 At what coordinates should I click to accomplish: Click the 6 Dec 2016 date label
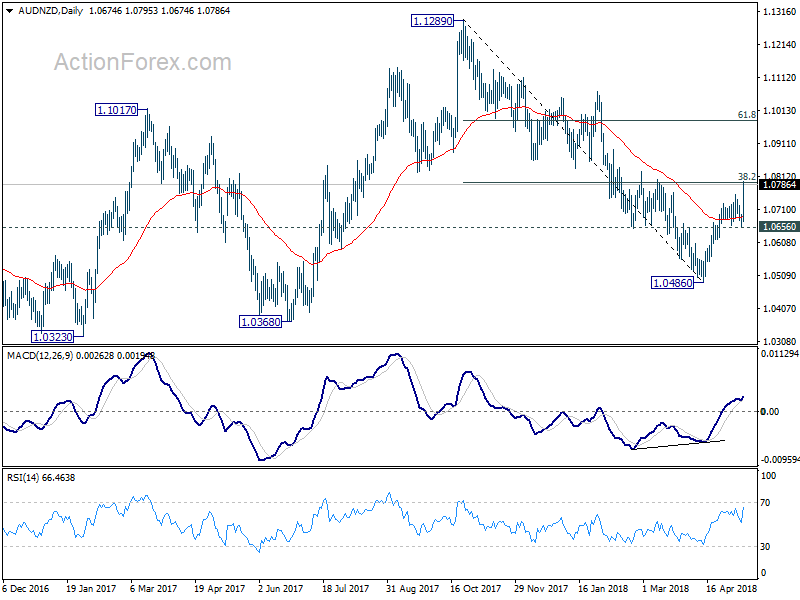(26, 589)
